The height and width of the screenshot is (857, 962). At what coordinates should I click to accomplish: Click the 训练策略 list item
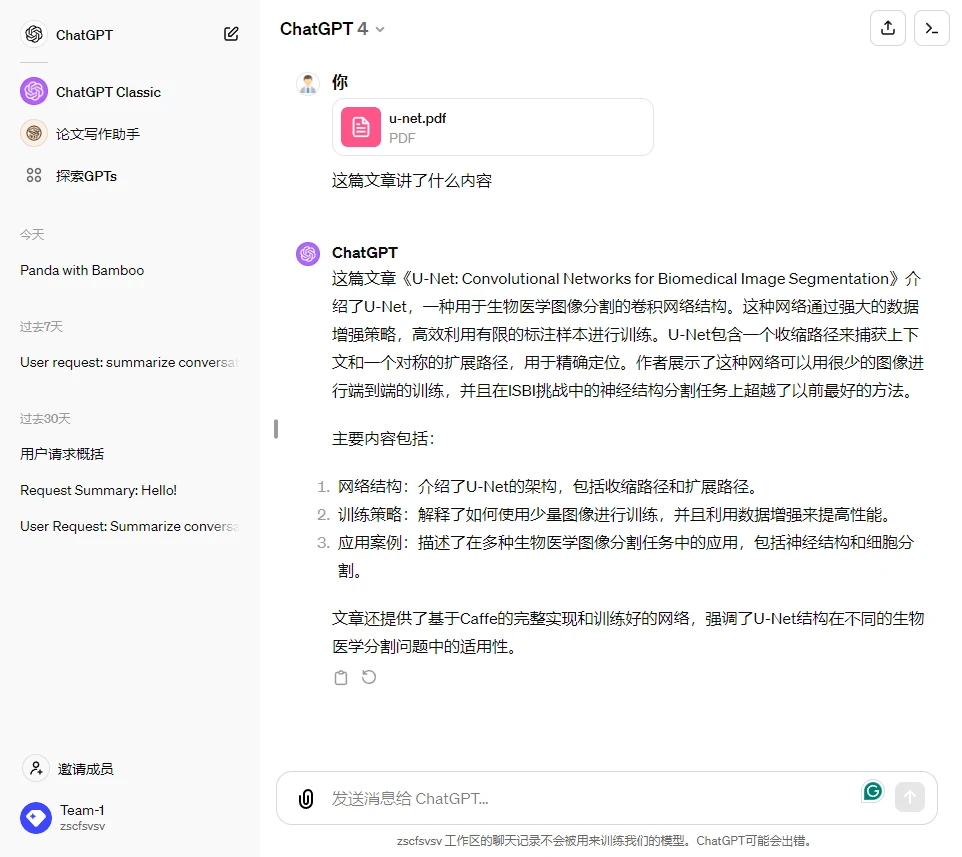[x=615, y=514]
